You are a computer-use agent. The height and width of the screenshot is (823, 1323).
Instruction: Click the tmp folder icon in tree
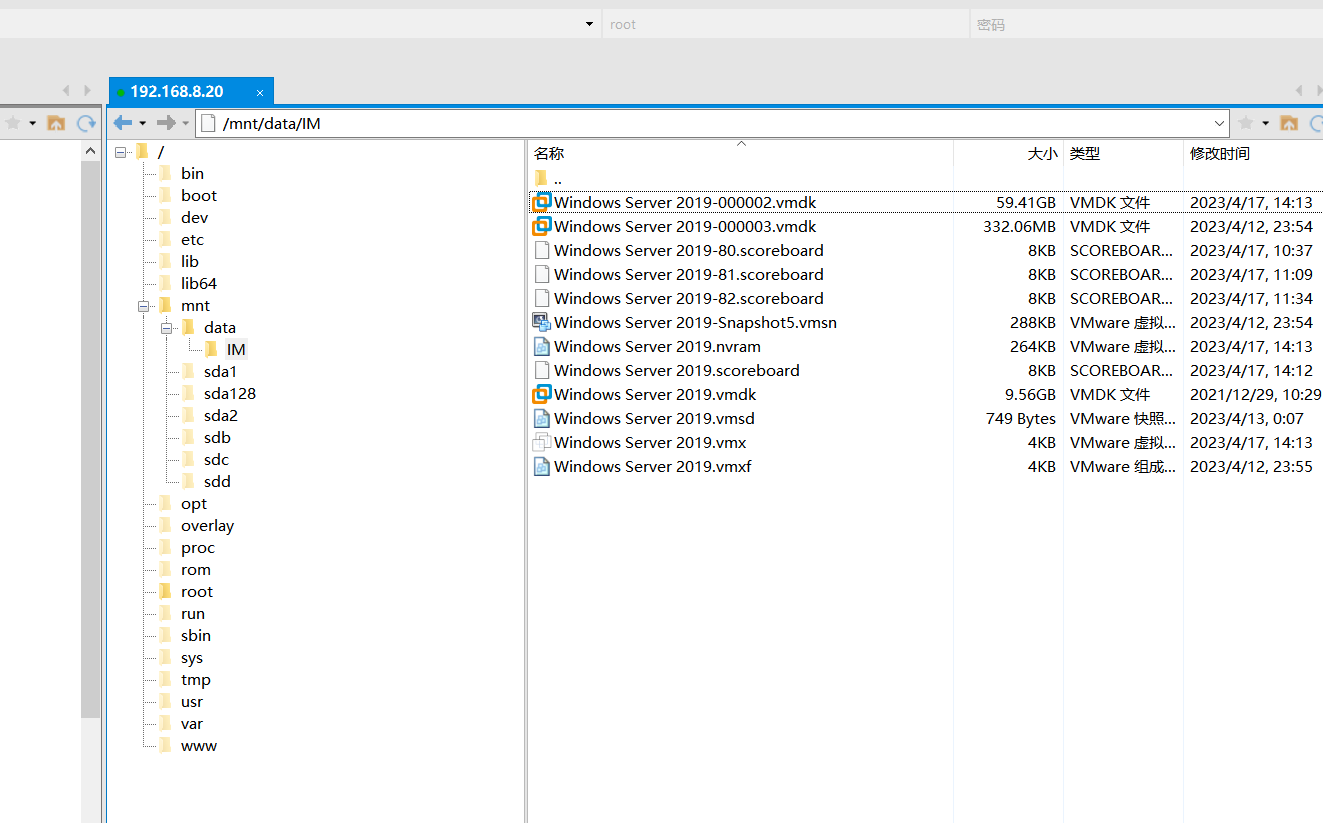coord(165,679)
